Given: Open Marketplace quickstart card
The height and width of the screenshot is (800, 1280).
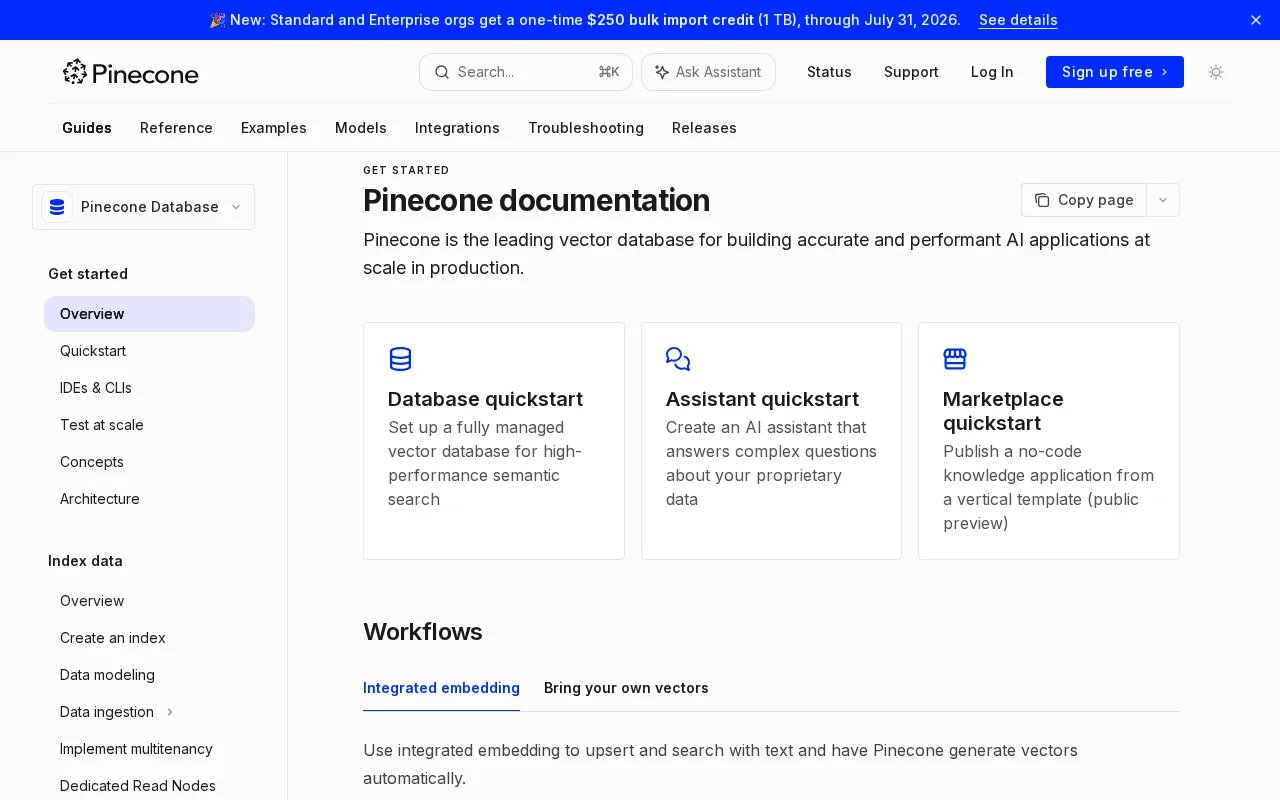Looking at the screenshot, I should point(1049,441).
